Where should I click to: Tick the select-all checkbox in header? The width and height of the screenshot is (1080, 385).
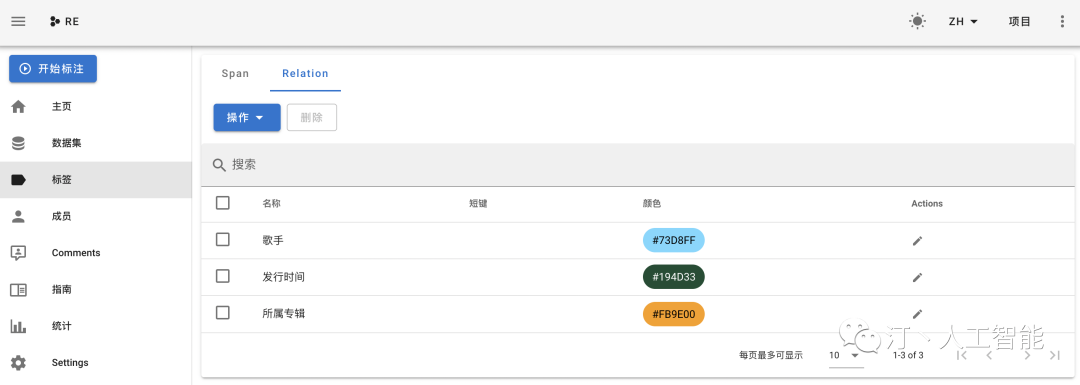[222, 202]
